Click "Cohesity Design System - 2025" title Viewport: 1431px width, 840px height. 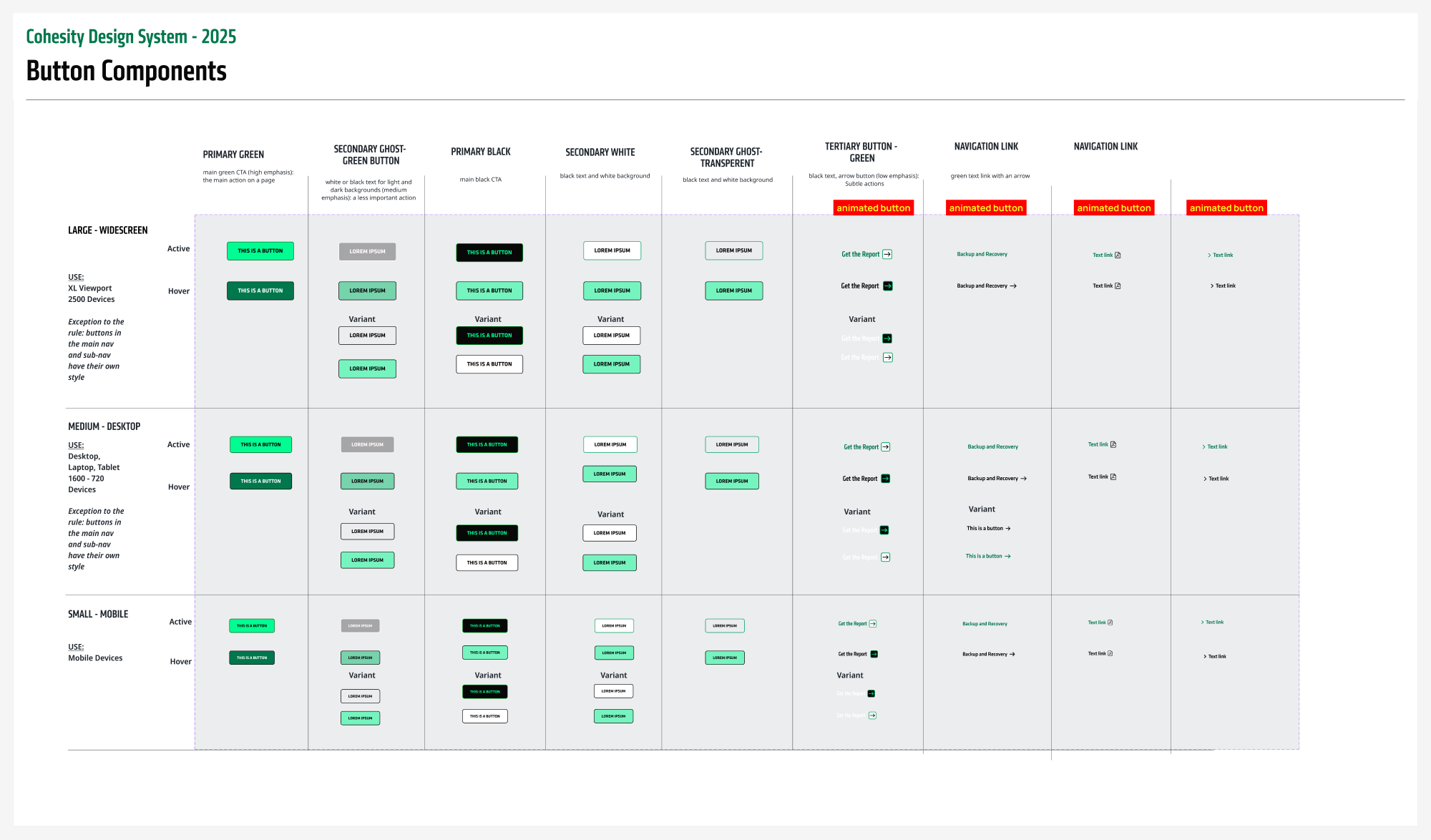coord(131,36)
